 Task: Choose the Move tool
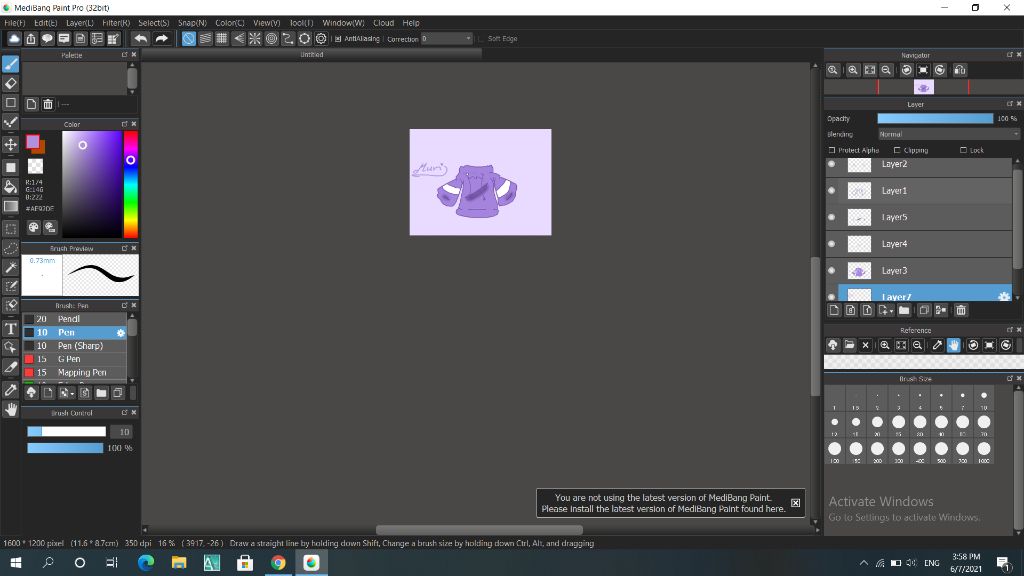point(10,144)
